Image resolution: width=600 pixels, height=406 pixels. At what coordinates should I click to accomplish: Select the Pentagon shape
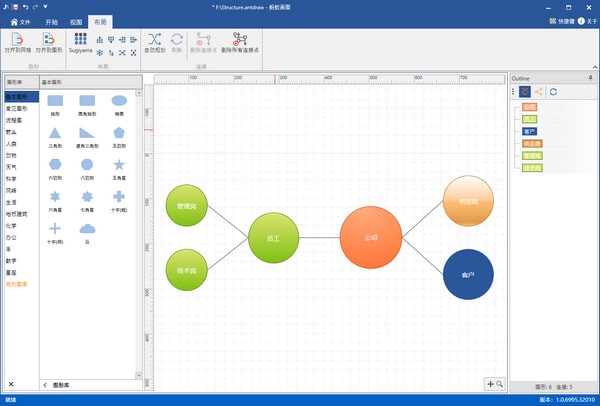(119, 133)
